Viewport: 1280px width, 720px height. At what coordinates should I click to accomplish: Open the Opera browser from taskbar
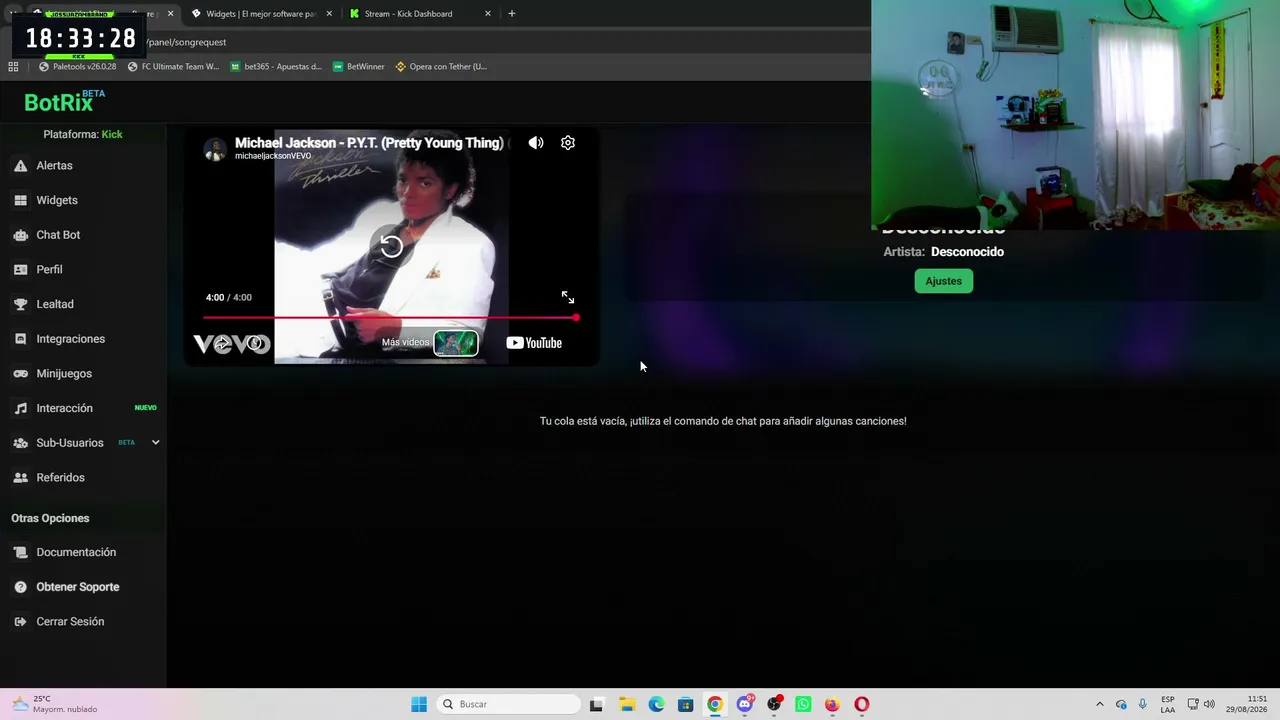click(862, 704)
